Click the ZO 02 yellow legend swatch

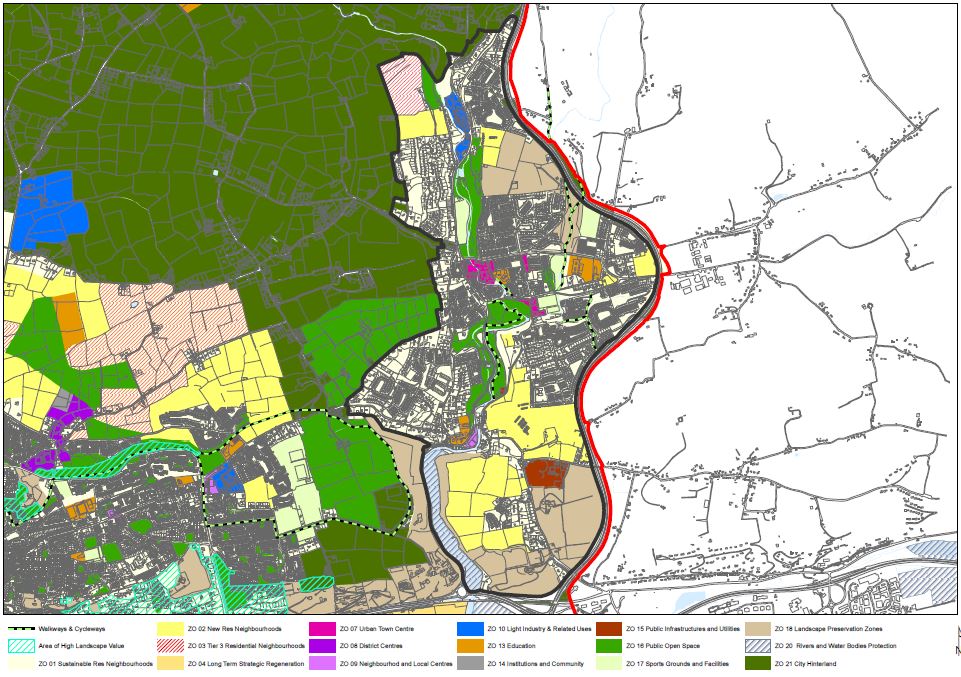[x=170, y=629]
